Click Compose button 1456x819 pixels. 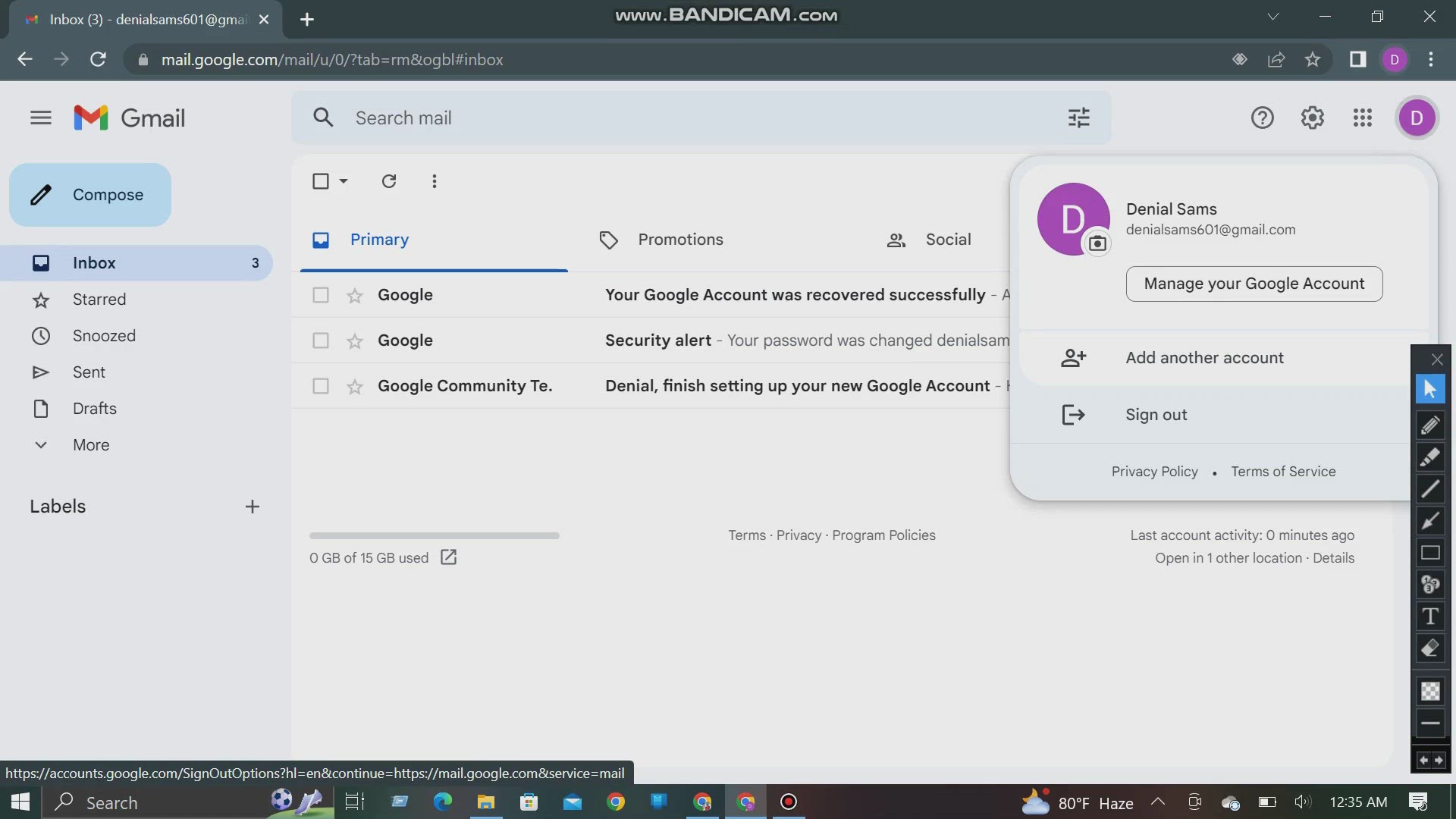pos(90,195)
